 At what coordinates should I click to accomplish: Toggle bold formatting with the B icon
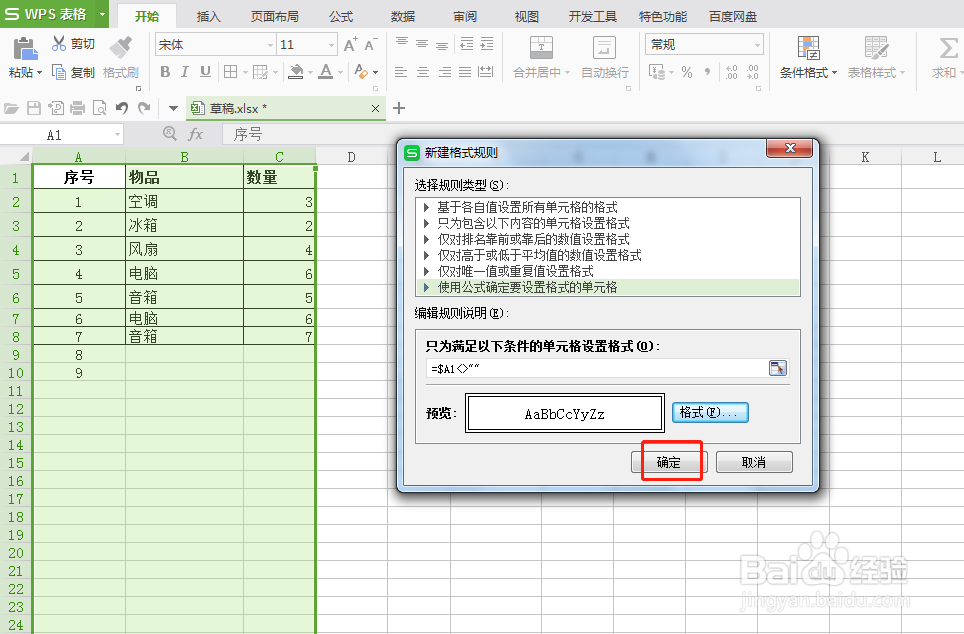point(166,71)
